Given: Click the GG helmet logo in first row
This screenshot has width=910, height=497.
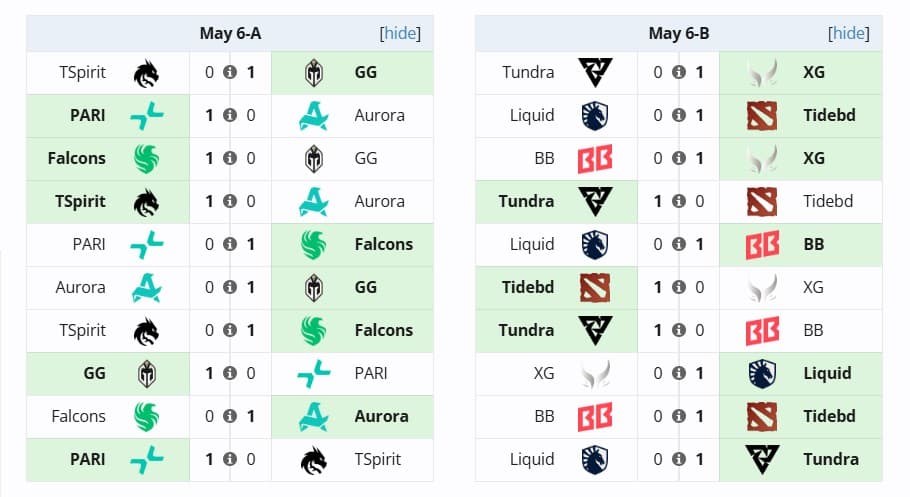Looking at the screenshot, I should 315,72.
